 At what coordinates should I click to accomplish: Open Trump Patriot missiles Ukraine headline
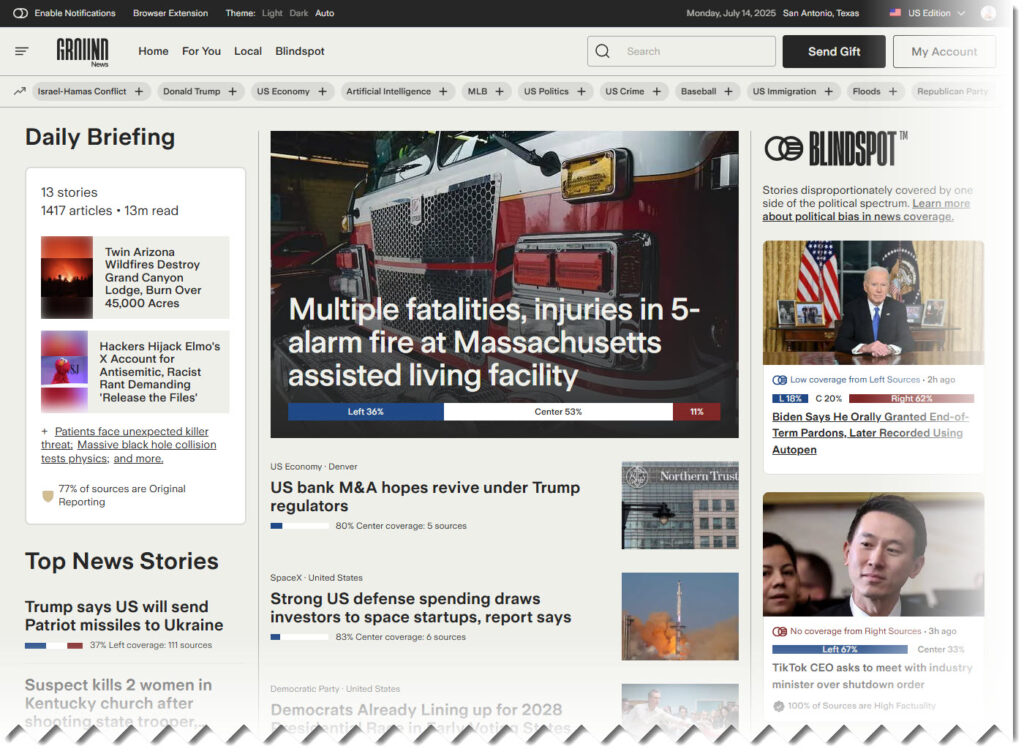pyautogui.click(x=124, y=616)
